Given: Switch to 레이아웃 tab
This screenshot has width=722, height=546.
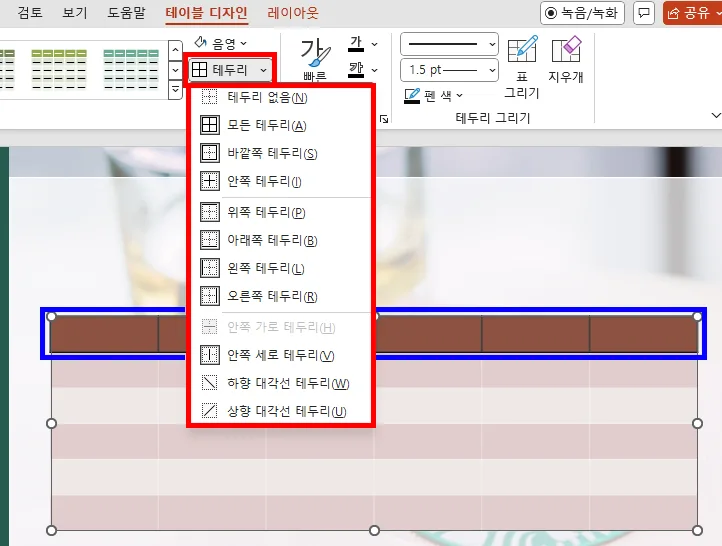Looking at the screenshot, I should pyautogui.click(x=293, y=13).
